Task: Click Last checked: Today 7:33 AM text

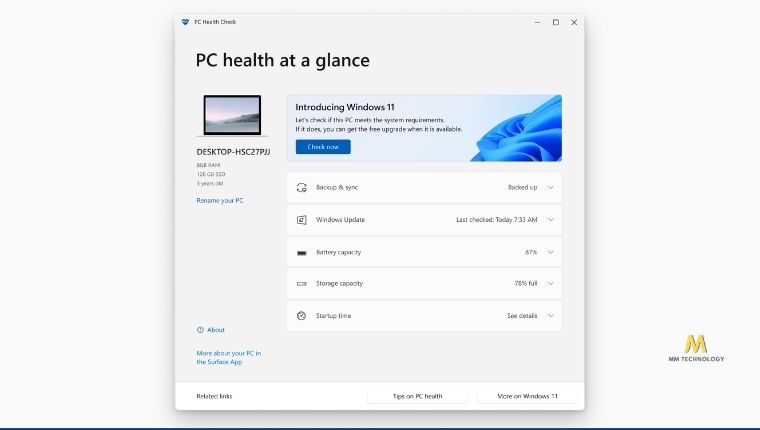Action: [x=496, y=220]
